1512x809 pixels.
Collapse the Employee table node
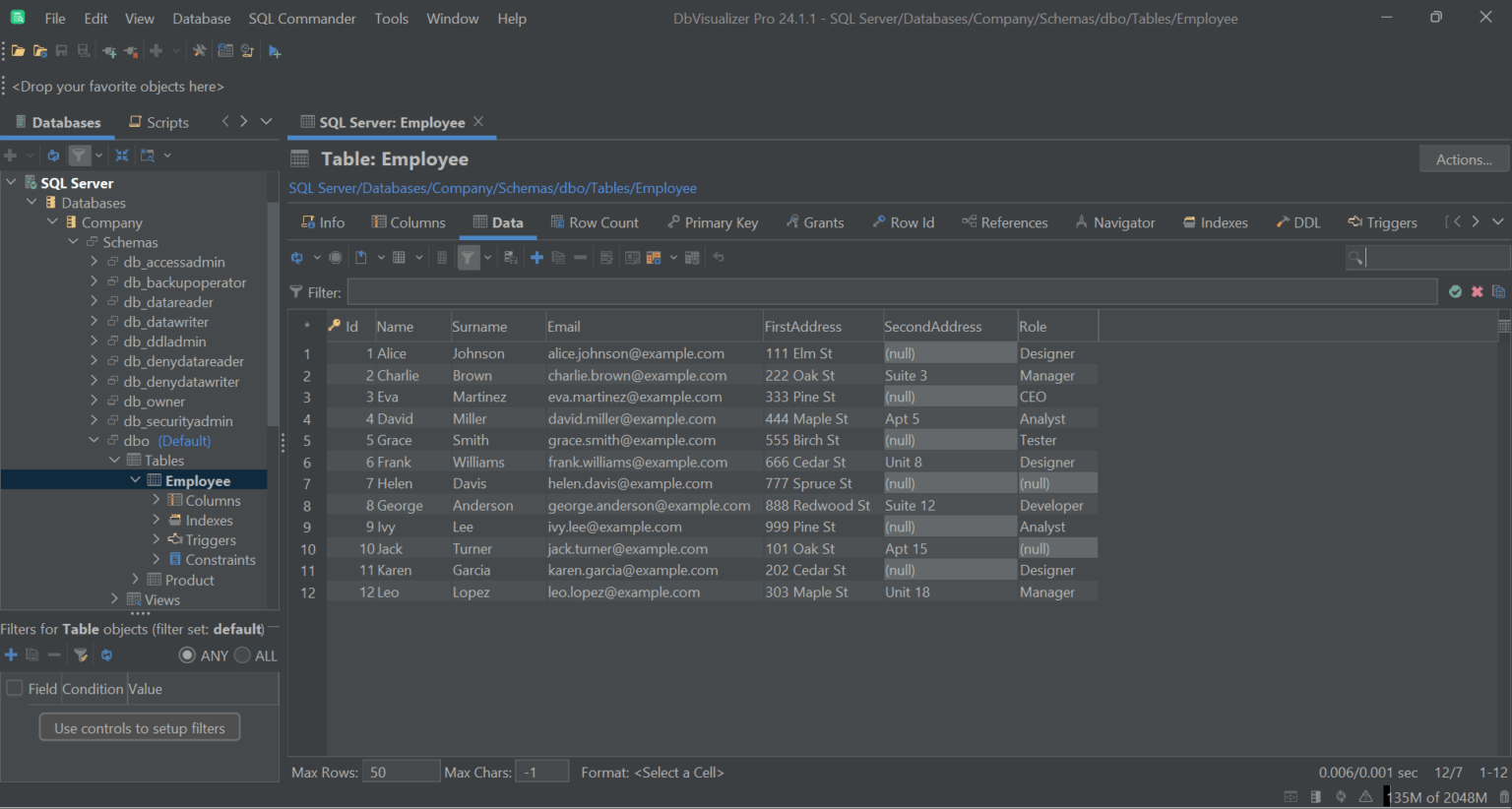click(x=136, y=480)
